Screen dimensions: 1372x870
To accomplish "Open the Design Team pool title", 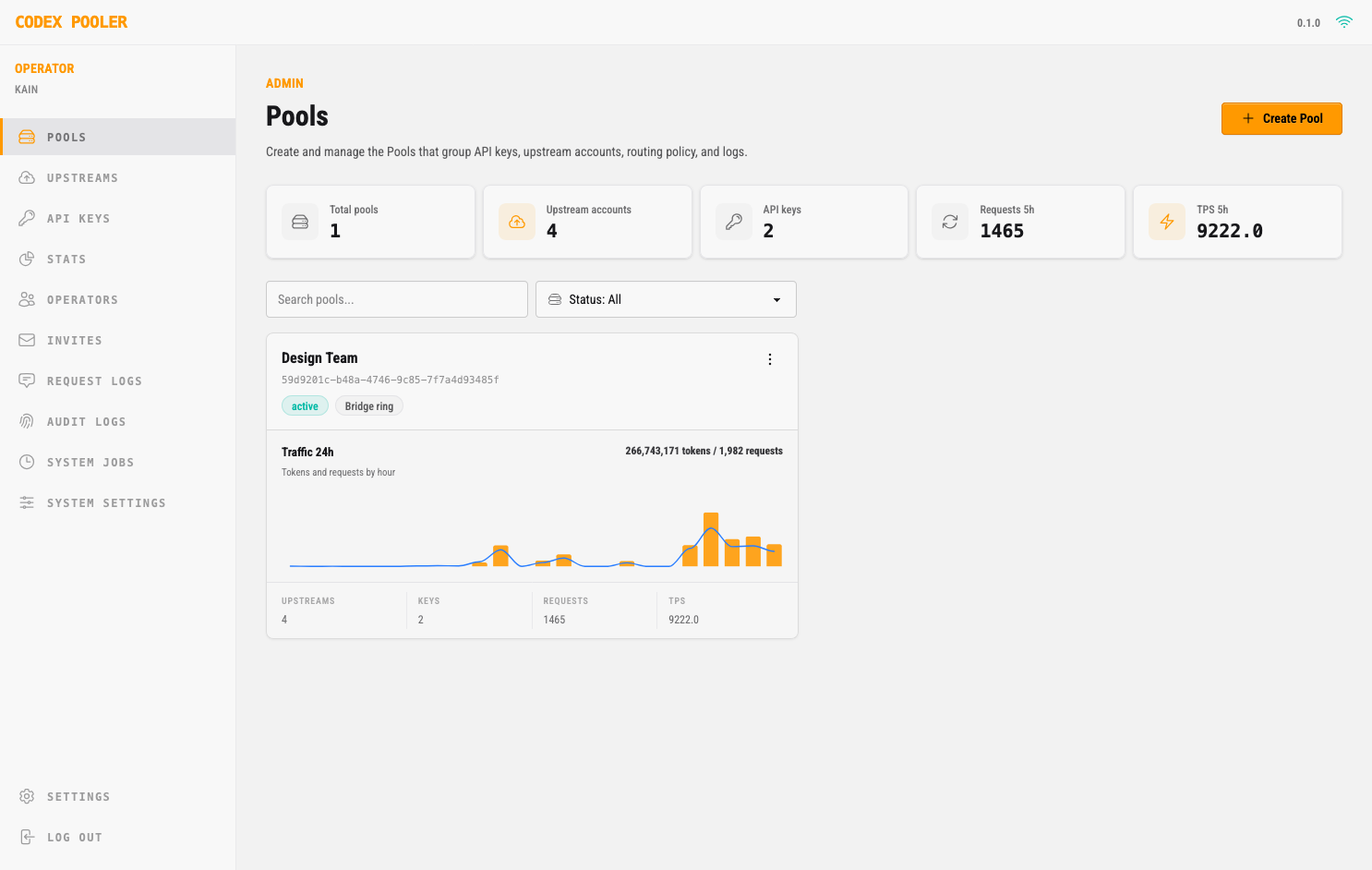I will click(319, 358).
